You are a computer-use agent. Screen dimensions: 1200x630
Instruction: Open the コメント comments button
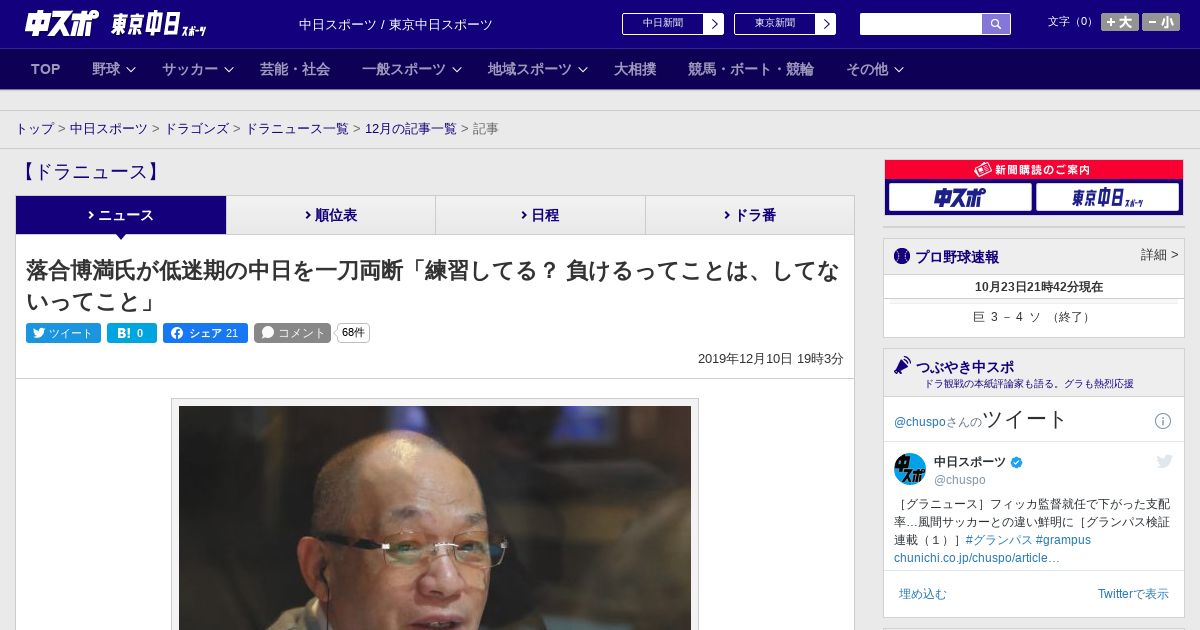click(x=292, y=333)
